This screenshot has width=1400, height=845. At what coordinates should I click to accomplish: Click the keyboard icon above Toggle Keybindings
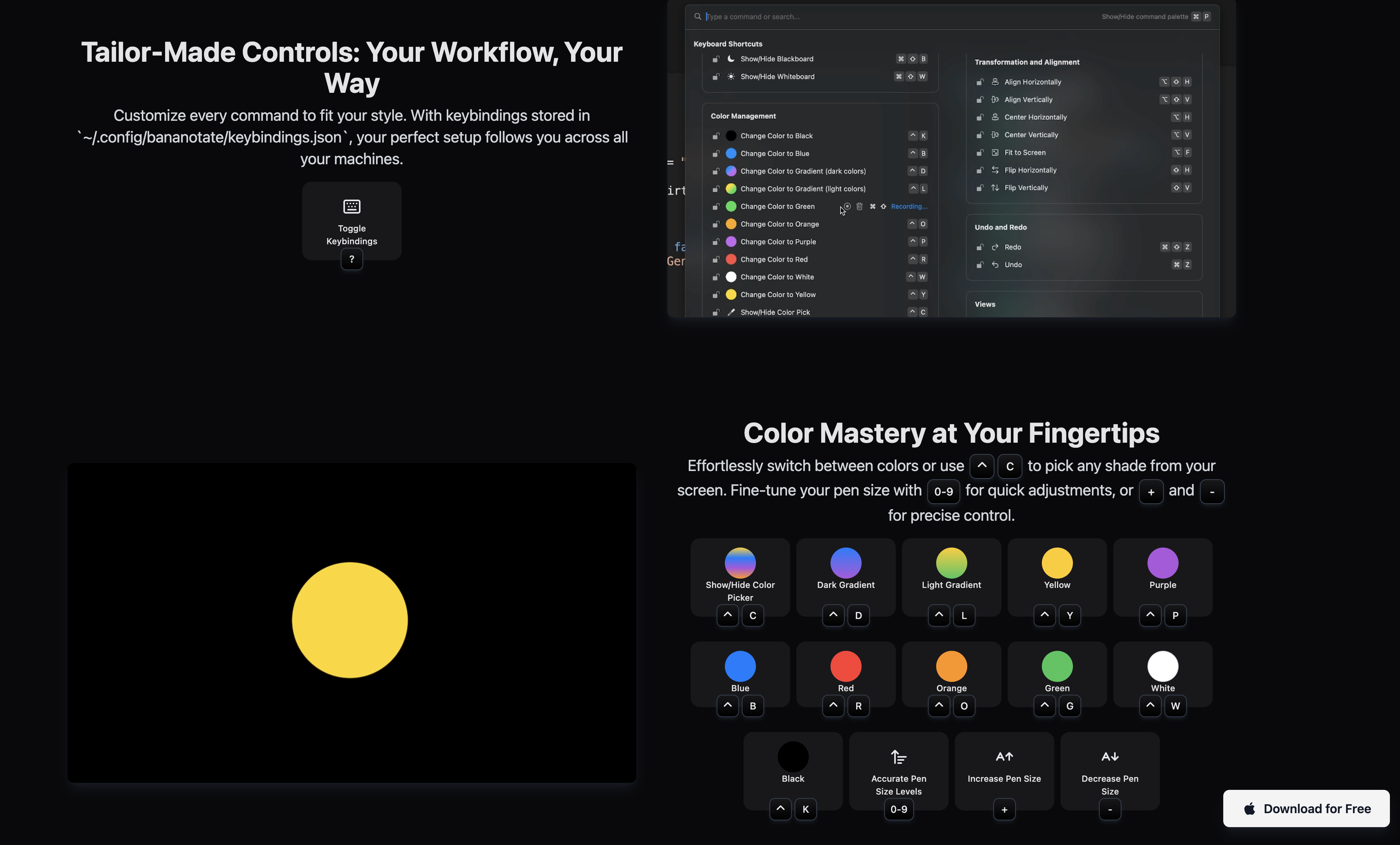pos(352,206)
